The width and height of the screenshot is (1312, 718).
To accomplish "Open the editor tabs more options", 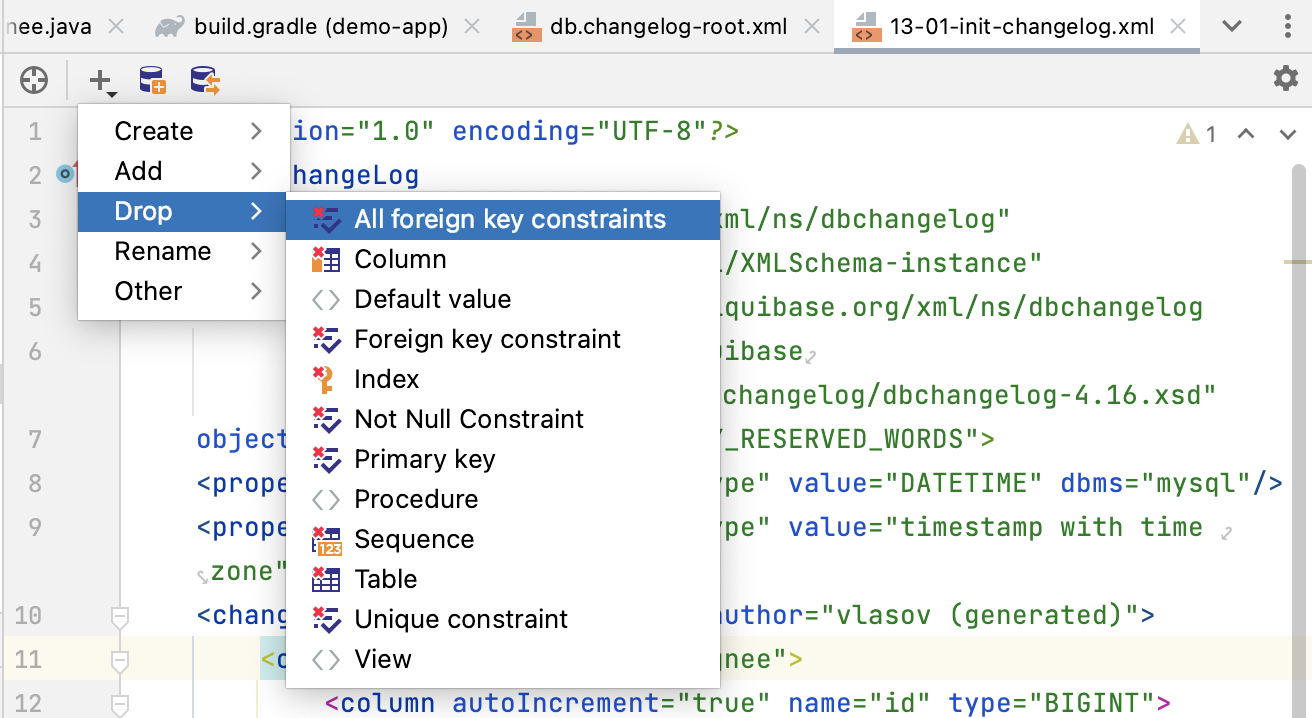I will 1286,26.
